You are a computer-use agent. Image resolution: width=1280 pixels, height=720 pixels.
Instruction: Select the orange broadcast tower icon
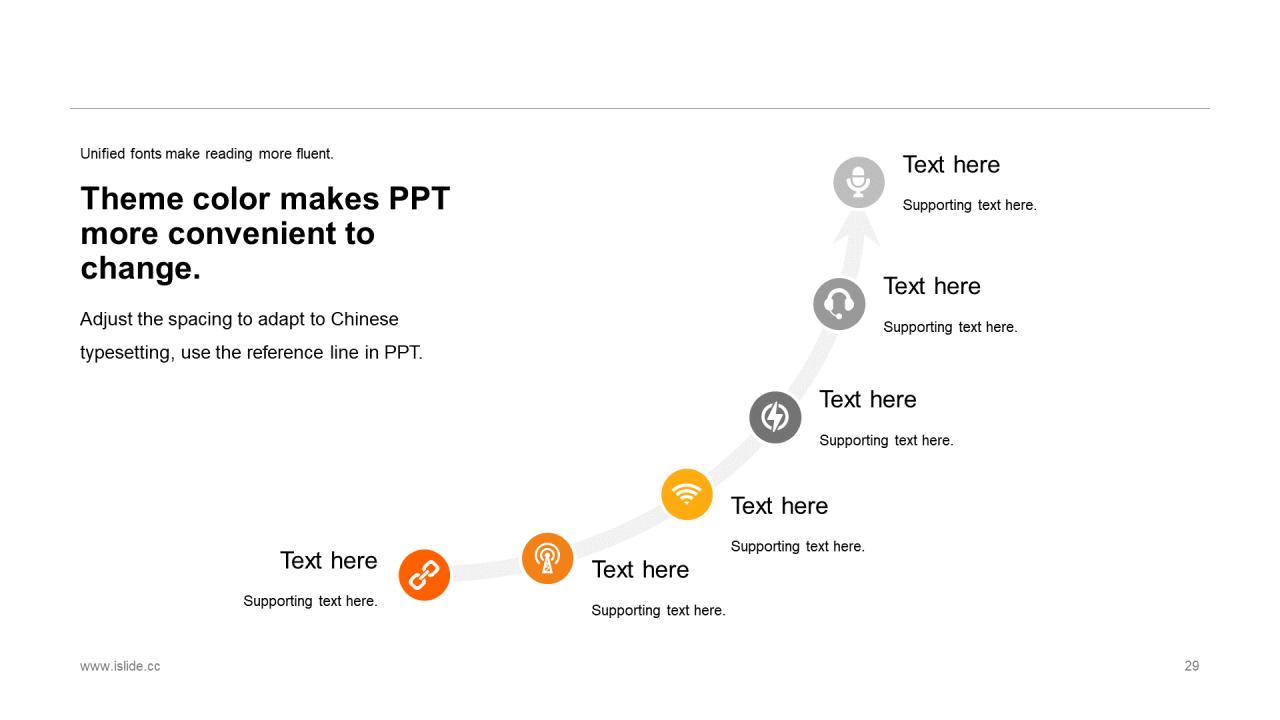pos(547,558)
